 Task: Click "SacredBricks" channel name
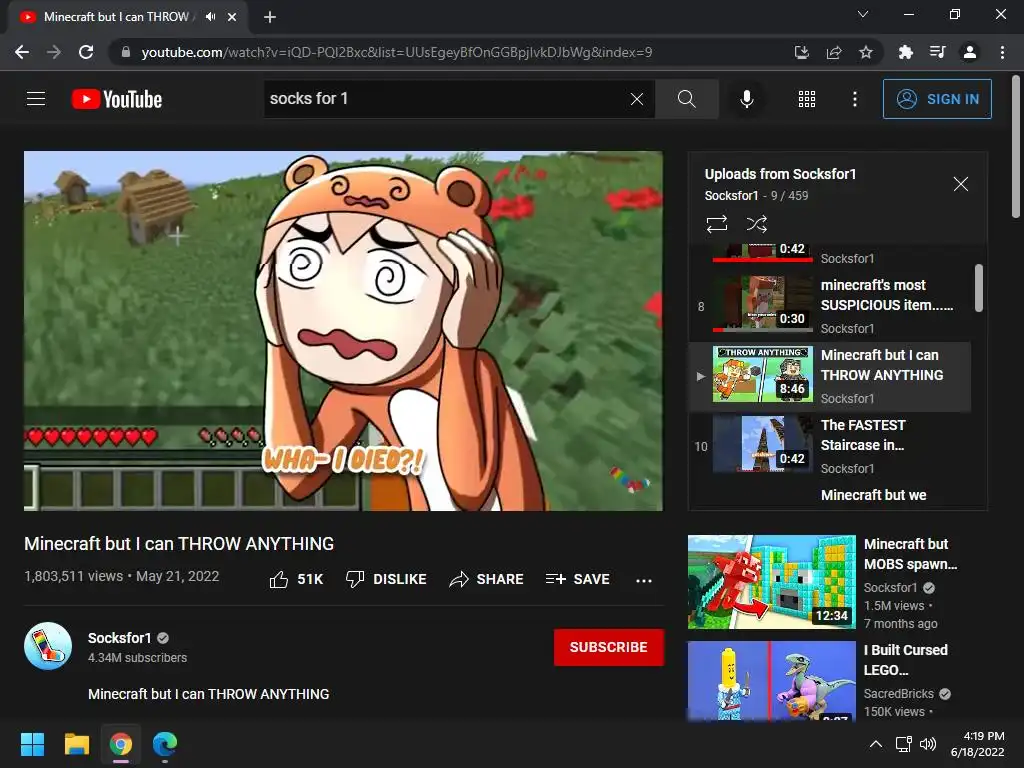click(899, 694)
